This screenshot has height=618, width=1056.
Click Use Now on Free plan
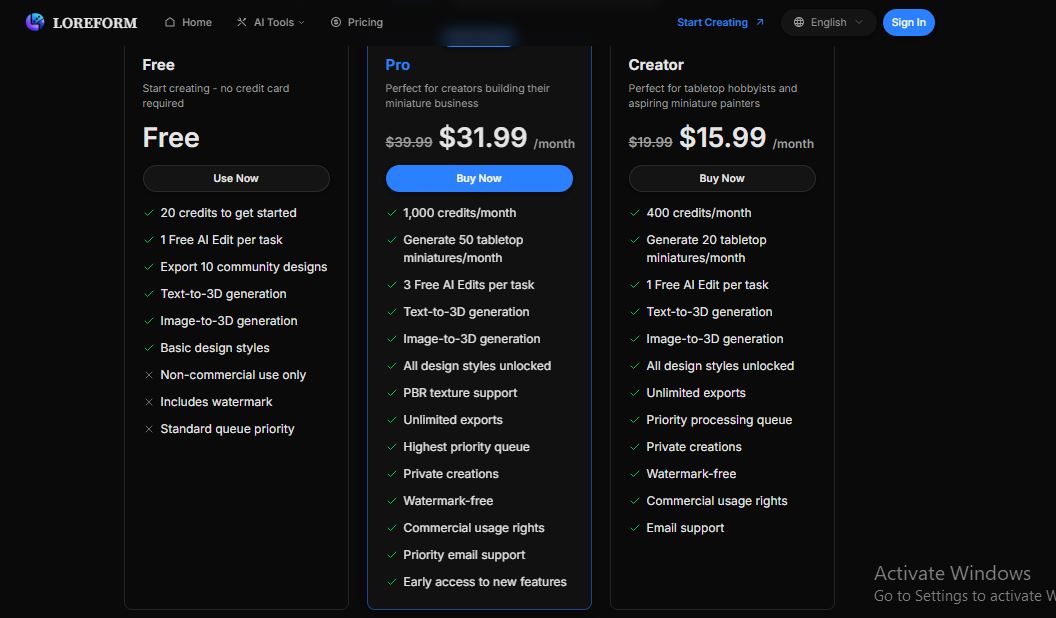tap(236, 178)
